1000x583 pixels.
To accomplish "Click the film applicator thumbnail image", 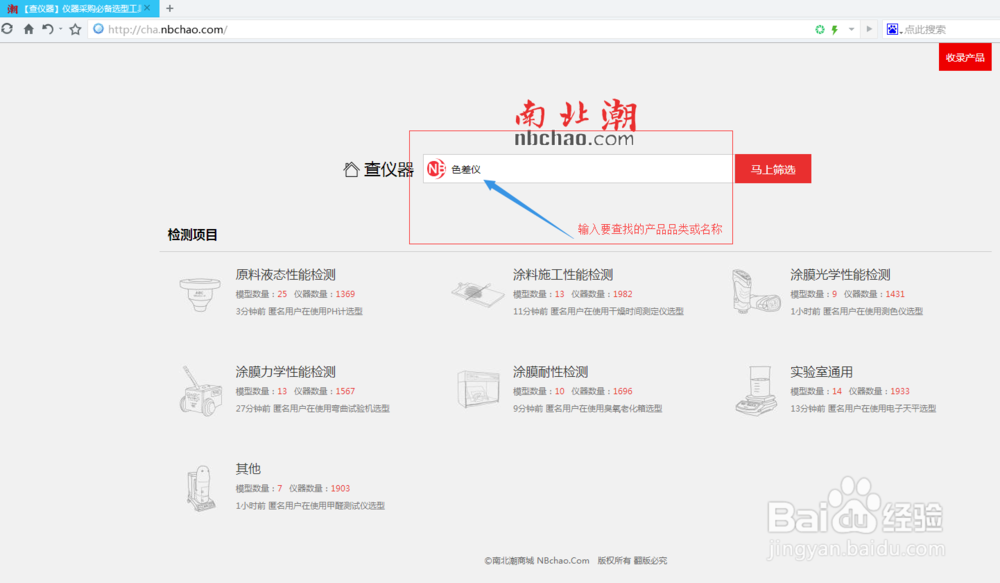I will click(x=478, y=293).
